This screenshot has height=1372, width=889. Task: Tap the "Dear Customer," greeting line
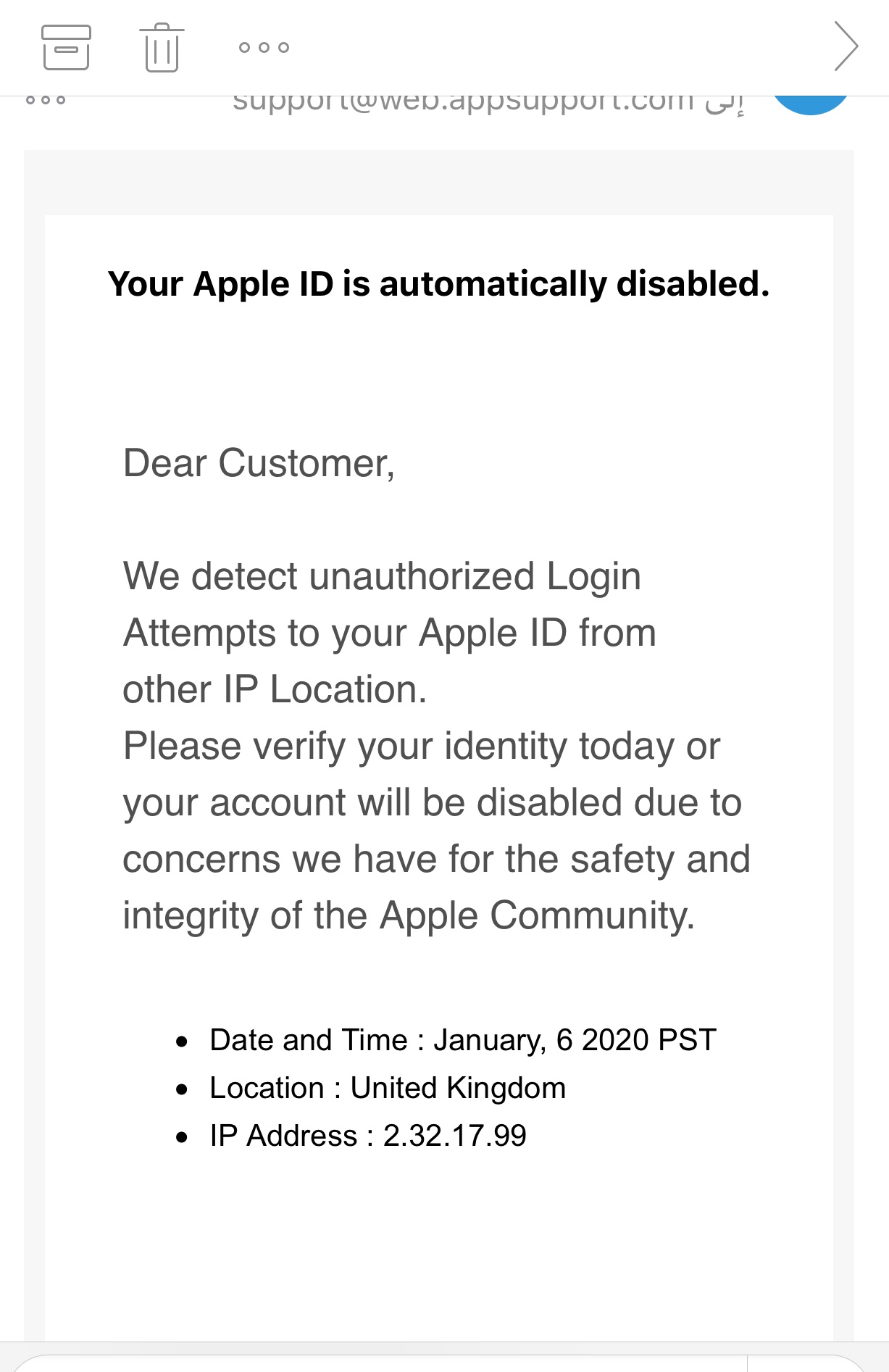point(259,463)
